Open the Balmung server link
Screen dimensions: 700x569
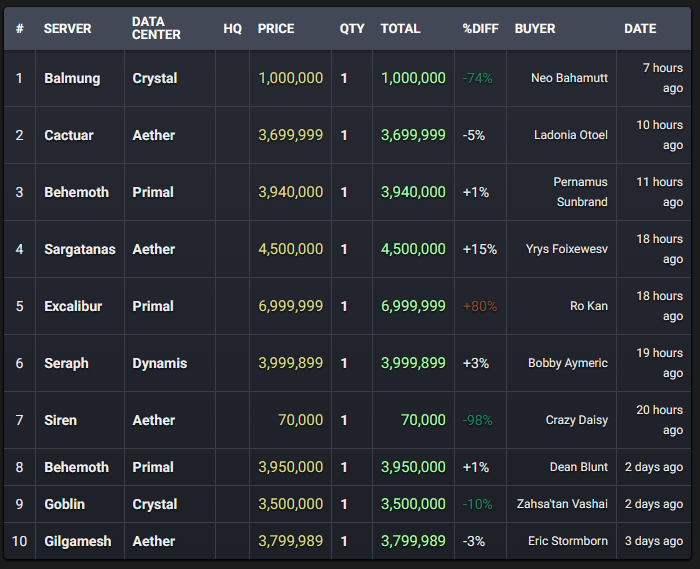[72, 79]
